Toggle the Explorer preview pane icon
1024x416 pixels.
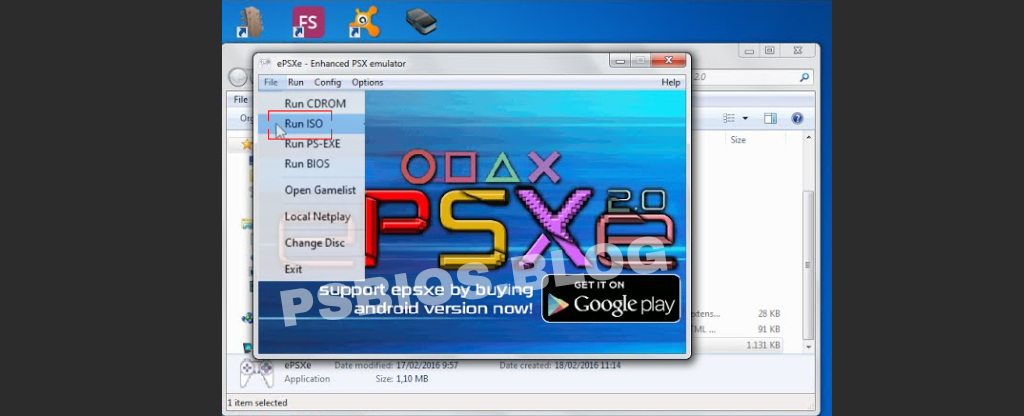(770, 118)
